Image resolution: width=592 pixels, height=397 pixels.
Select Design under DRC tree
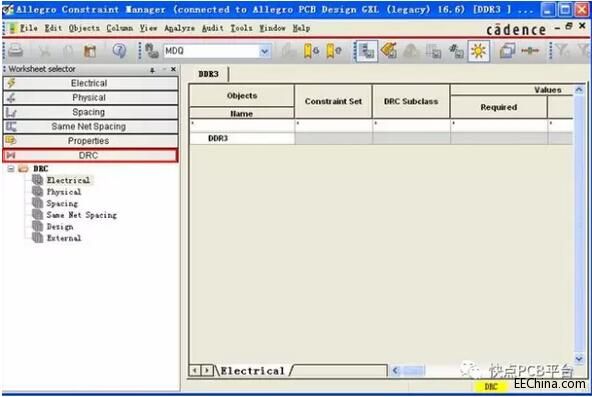[x=60, y=227]
